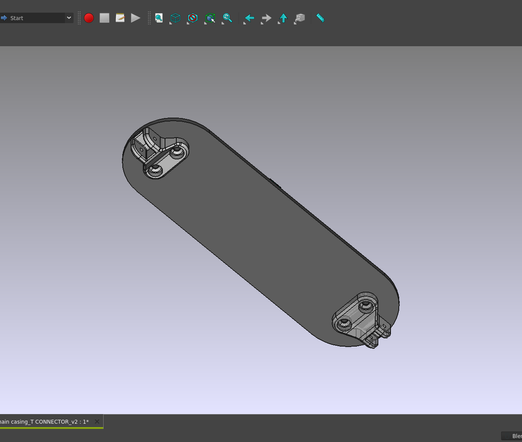Click the gray forward arrow selection icon
522x442 pixels.
tap(266, 18)
